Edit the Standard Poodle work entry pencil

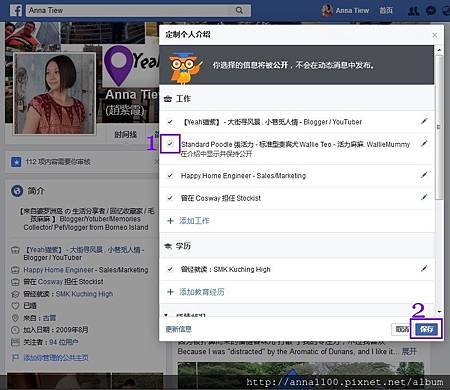tap(424, 144)
